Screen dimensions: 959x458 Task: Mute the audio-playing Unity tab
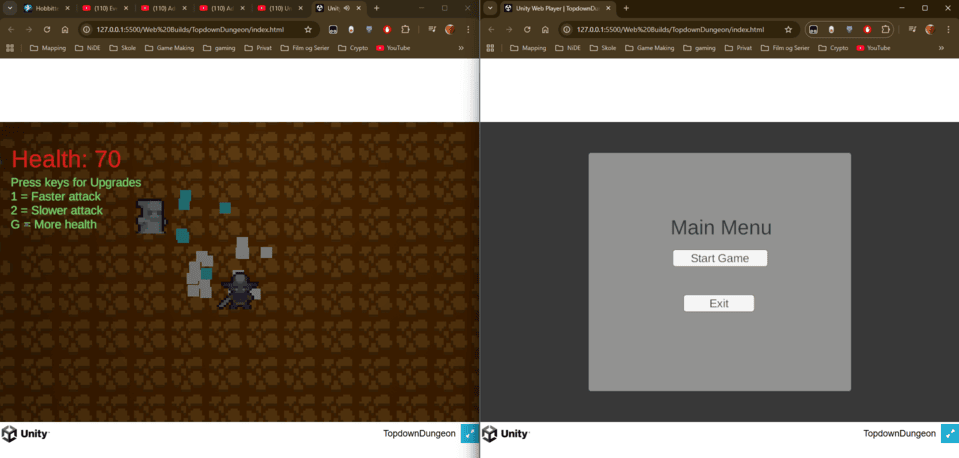345,8
